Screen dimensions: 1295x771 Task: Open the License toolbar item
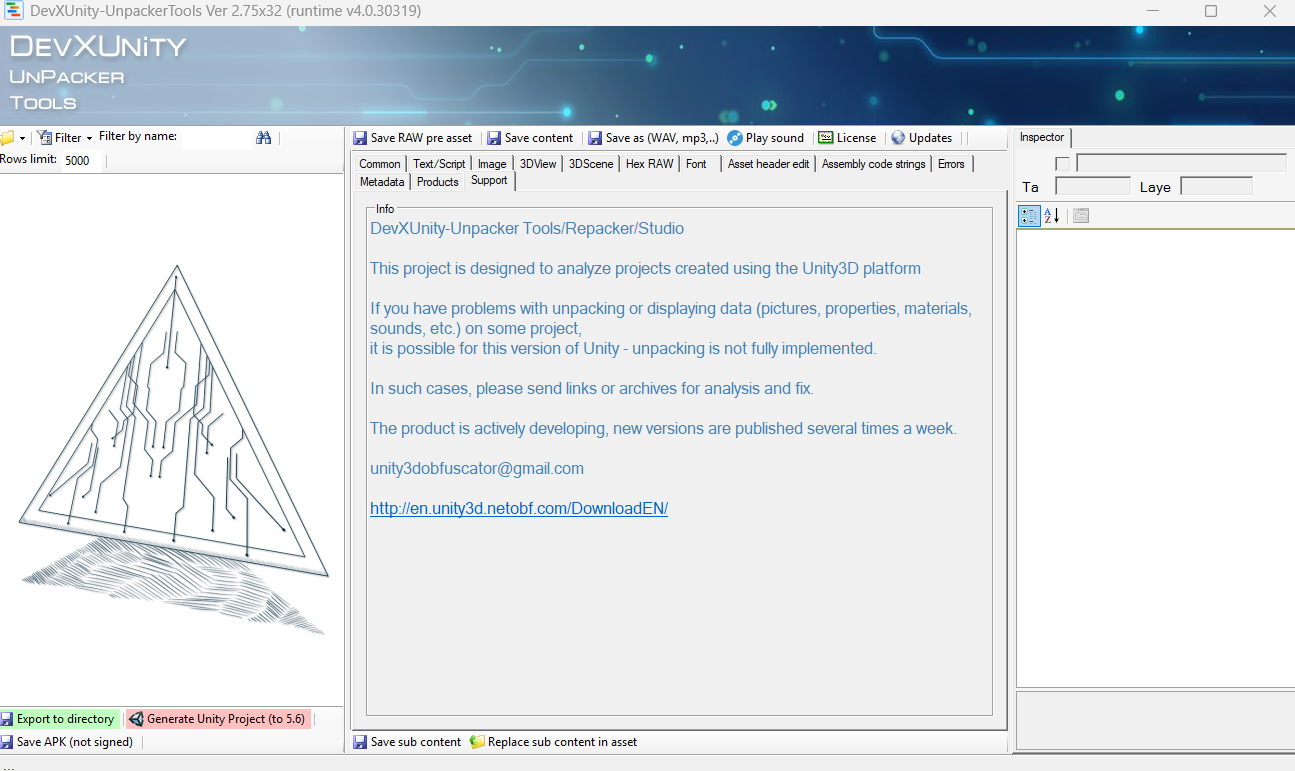(x=847, y=138)
